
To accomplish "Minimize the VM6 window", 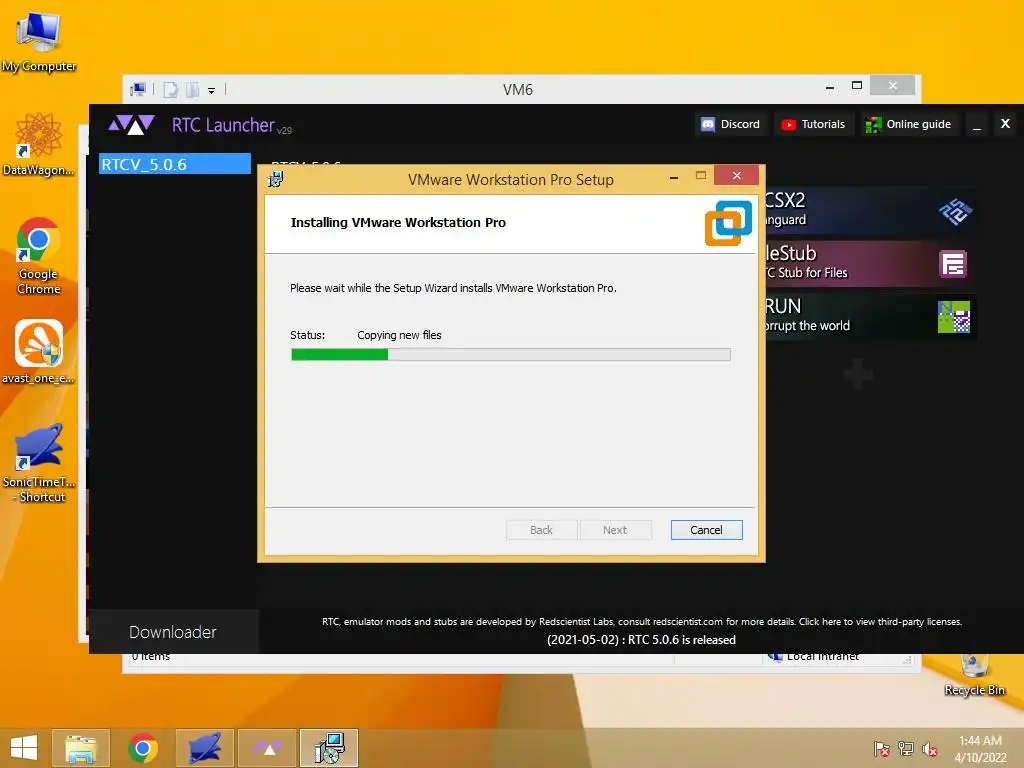I will (829, 87).
